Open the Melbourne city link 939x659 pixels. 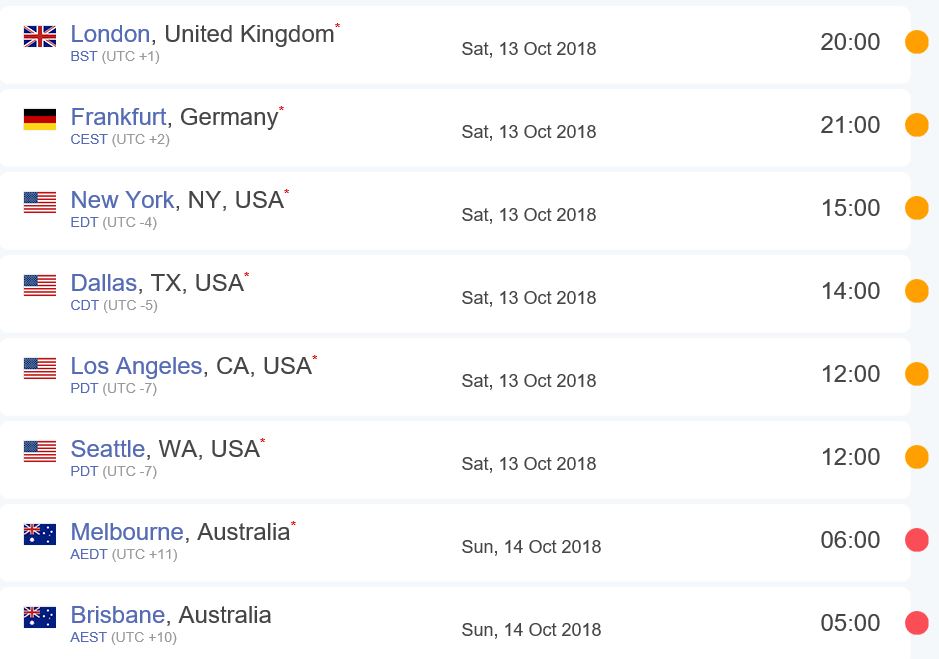pyautogui.click(x=127, y=532)
